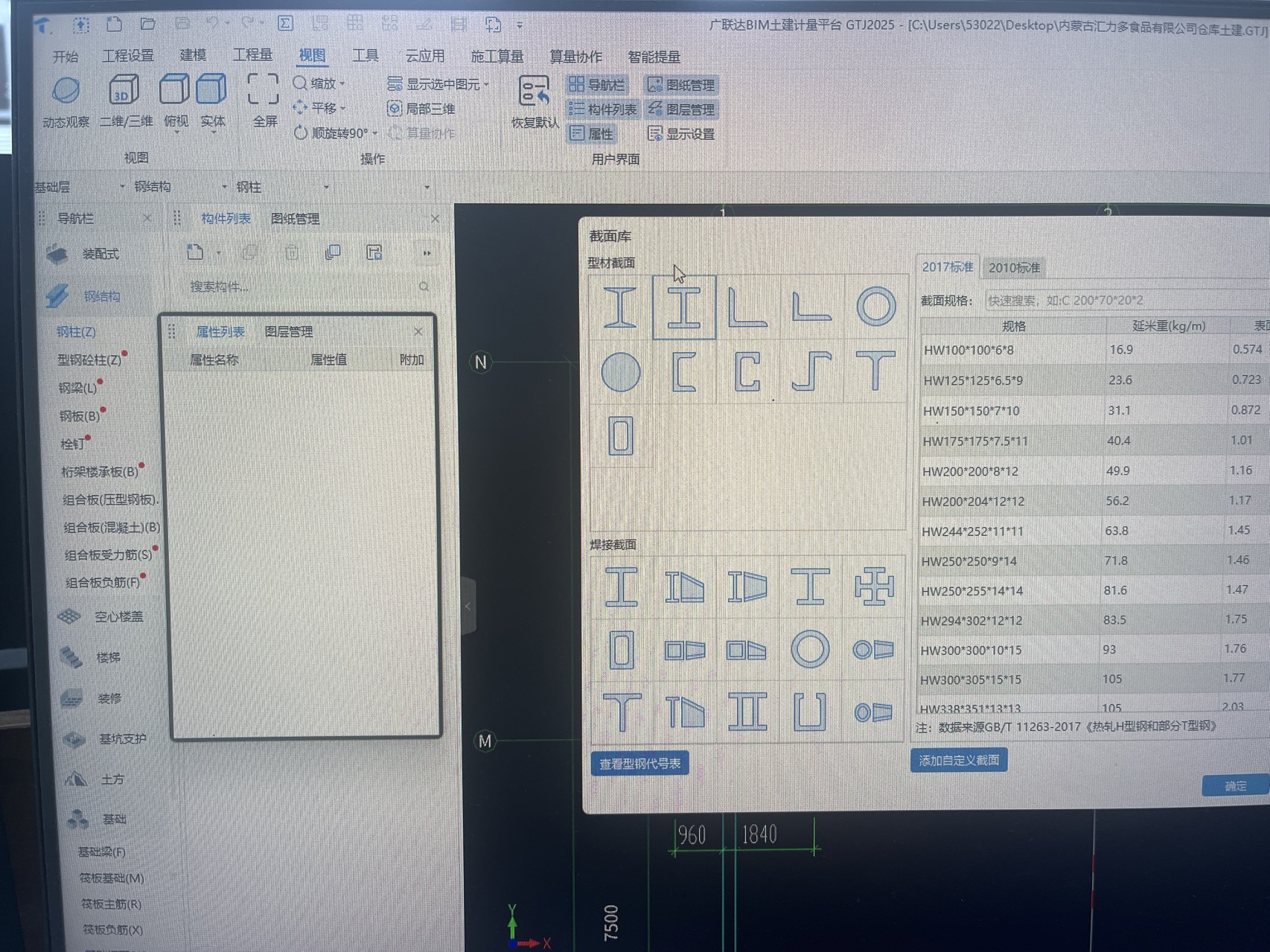Screen dimensions: 1270x952
Task: Click the 恢复默认 restore default icon
Action: pos(534,92)
